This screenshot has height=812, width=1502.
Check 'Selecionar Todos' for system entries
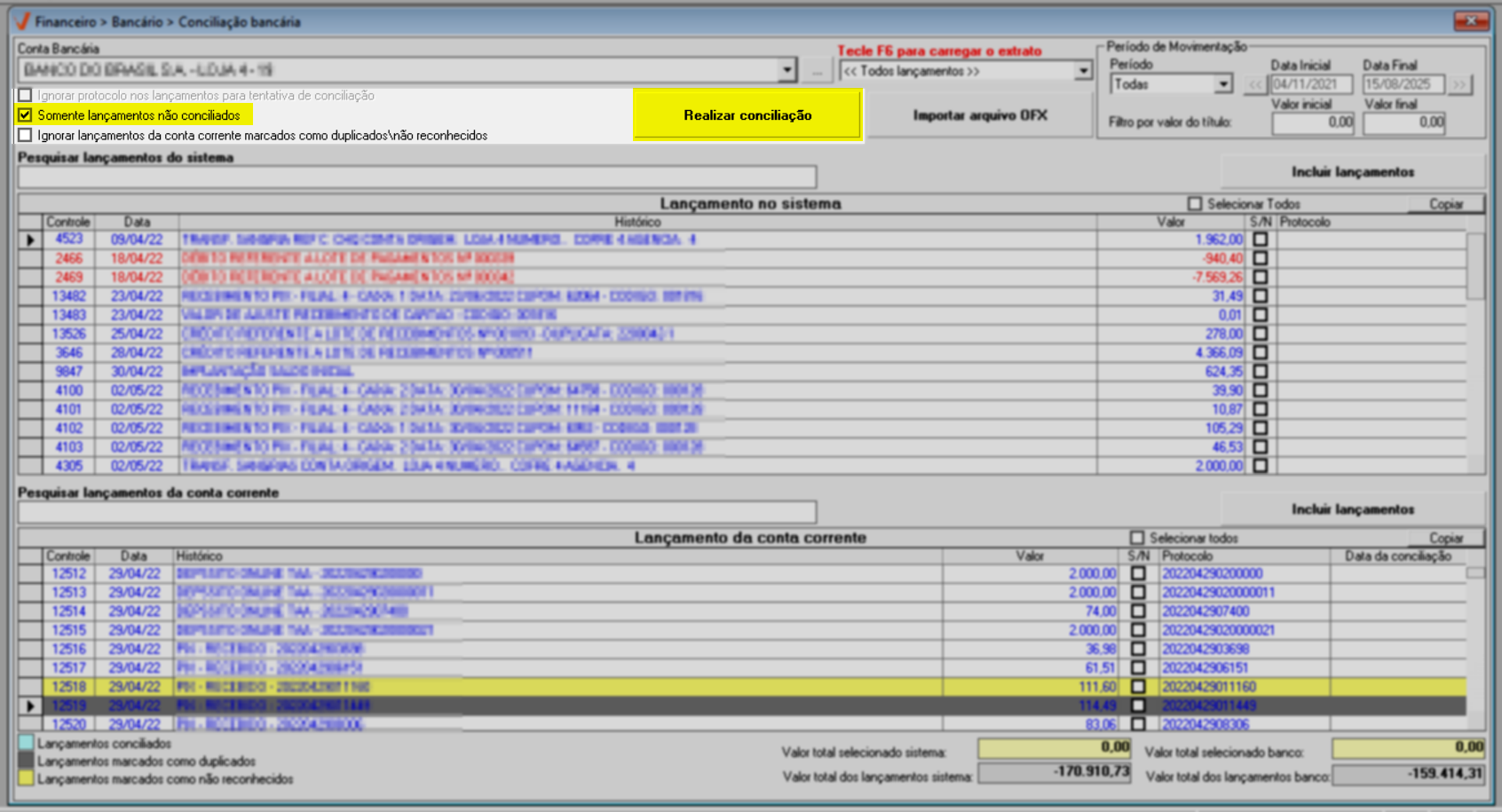coord(1195,204)
